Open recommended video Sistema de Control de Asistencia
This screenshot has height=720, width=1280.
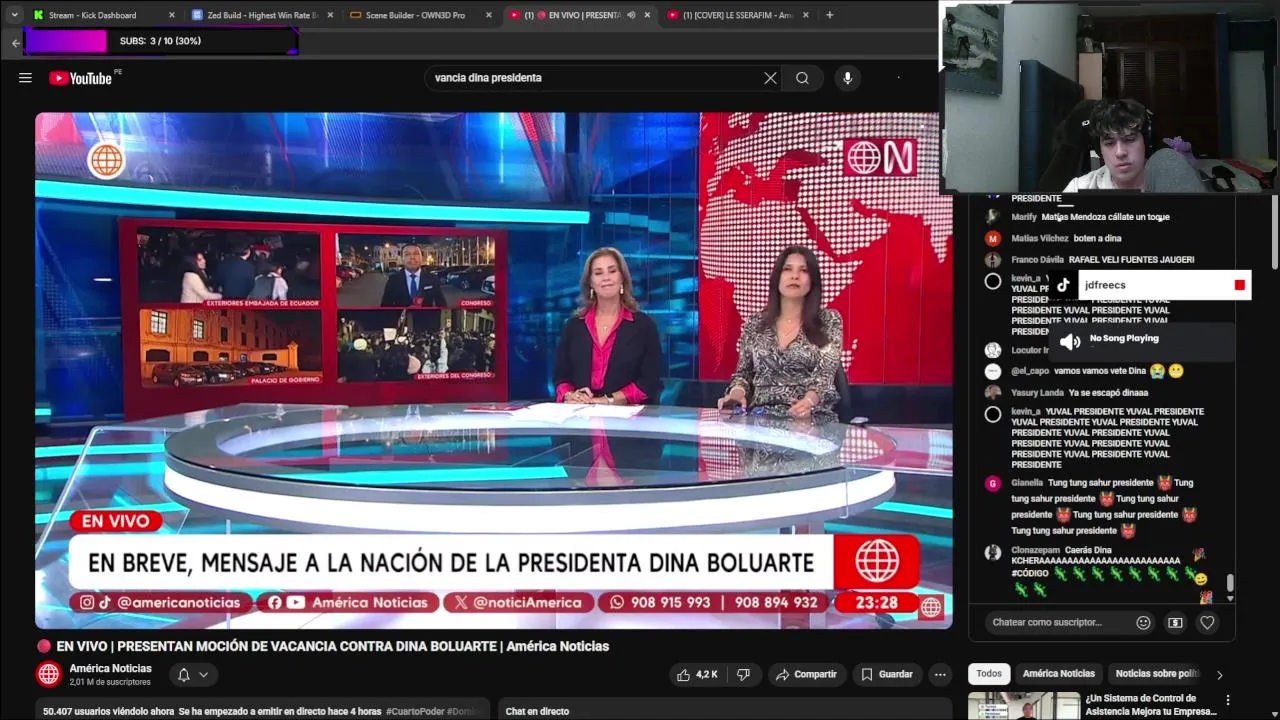1150,705
